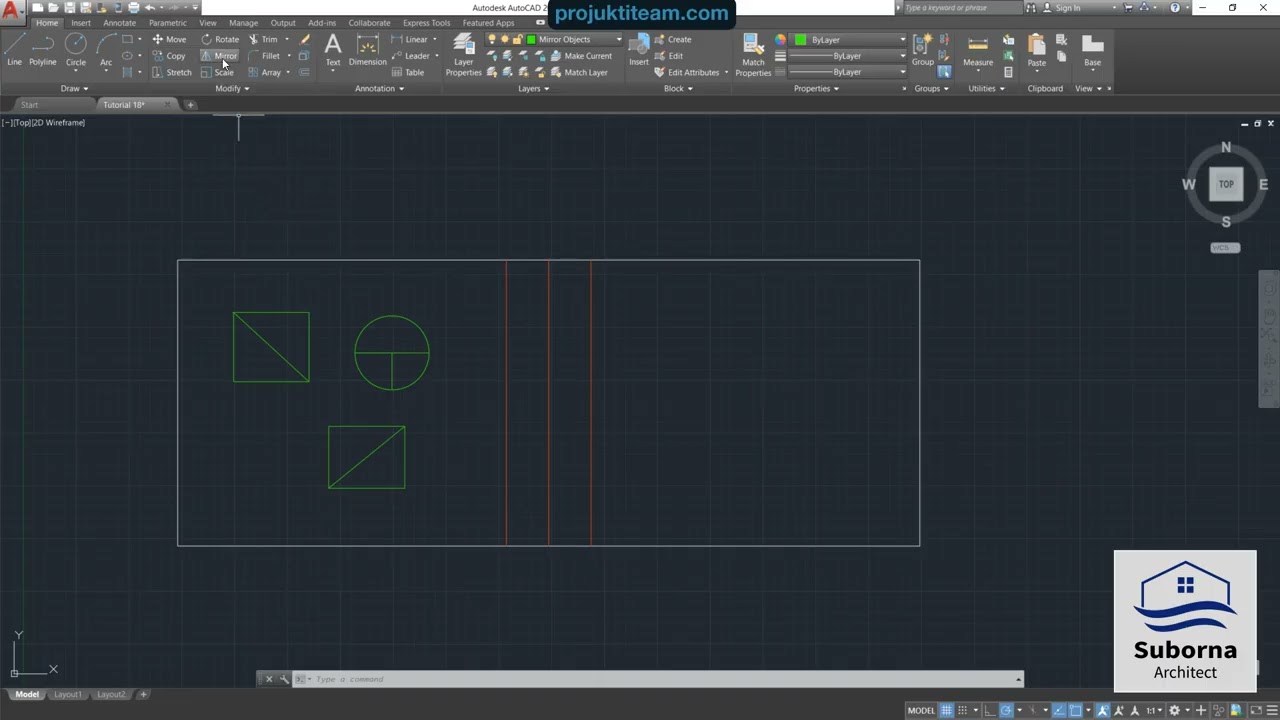Click the TOP face of ViewCube

click(x=1226, y=184)
